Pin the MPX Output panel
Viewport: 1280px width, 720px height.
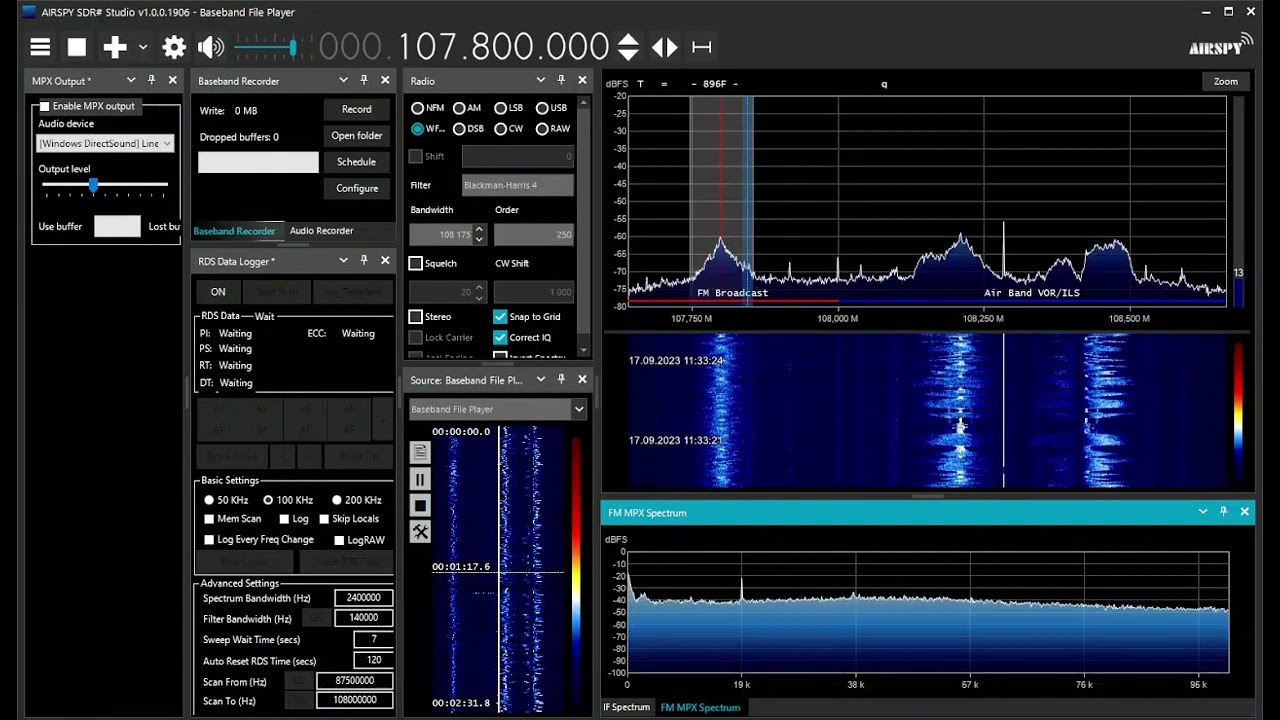click(x=152, y=81)
